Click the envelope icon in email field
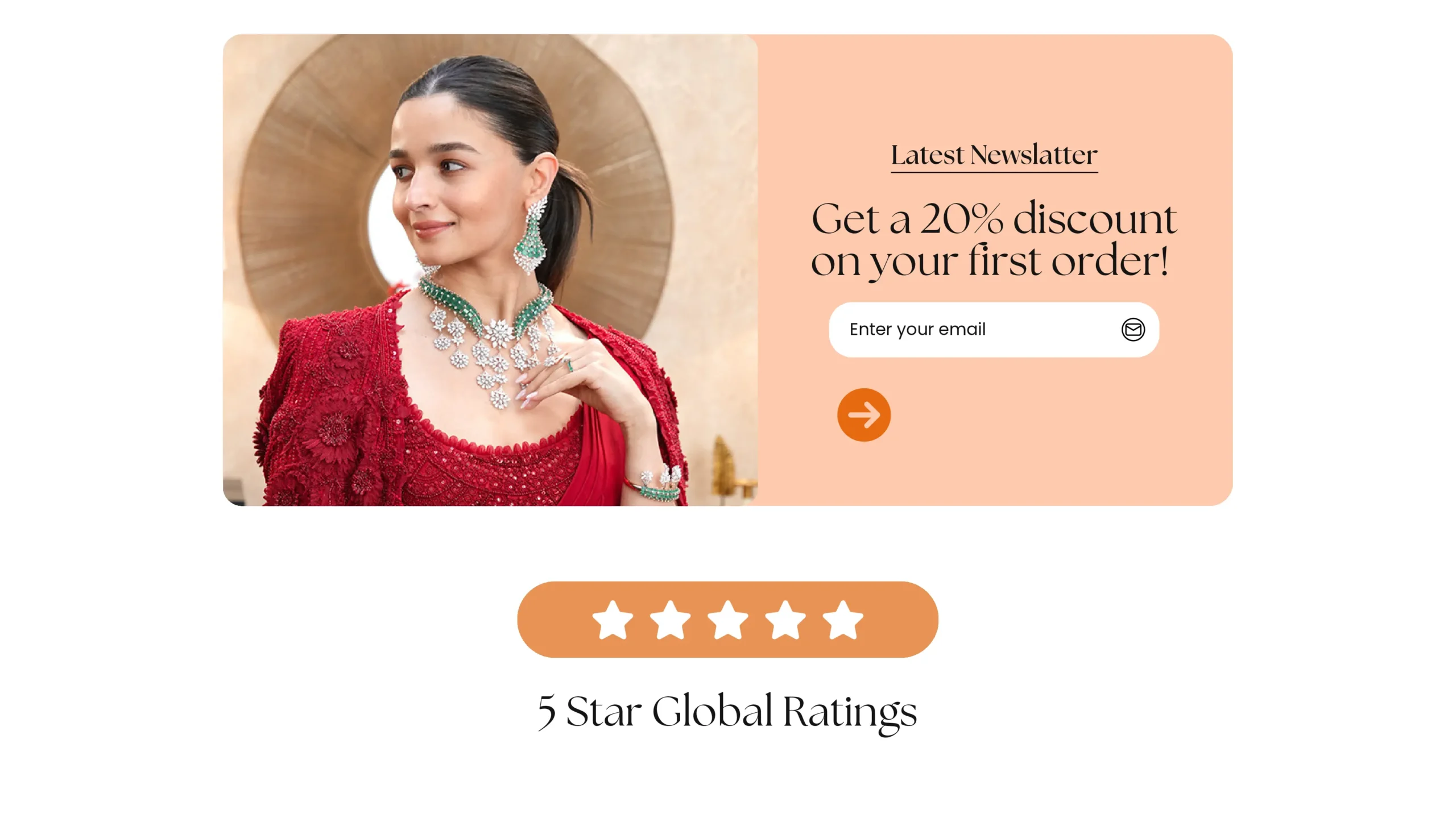The height and width of the screenshot is (818, 1456). click(1132, 330)
